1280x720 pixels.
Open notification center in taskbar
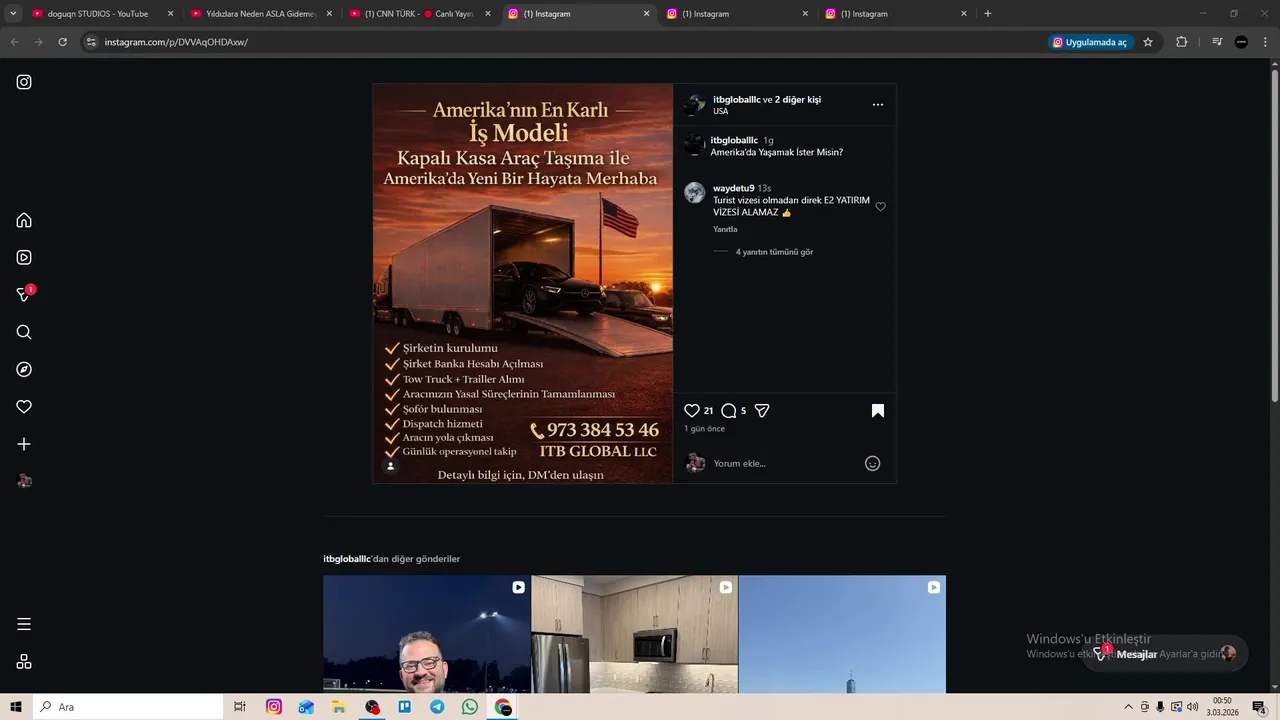pyautogui.click(x=1259, y=707)
